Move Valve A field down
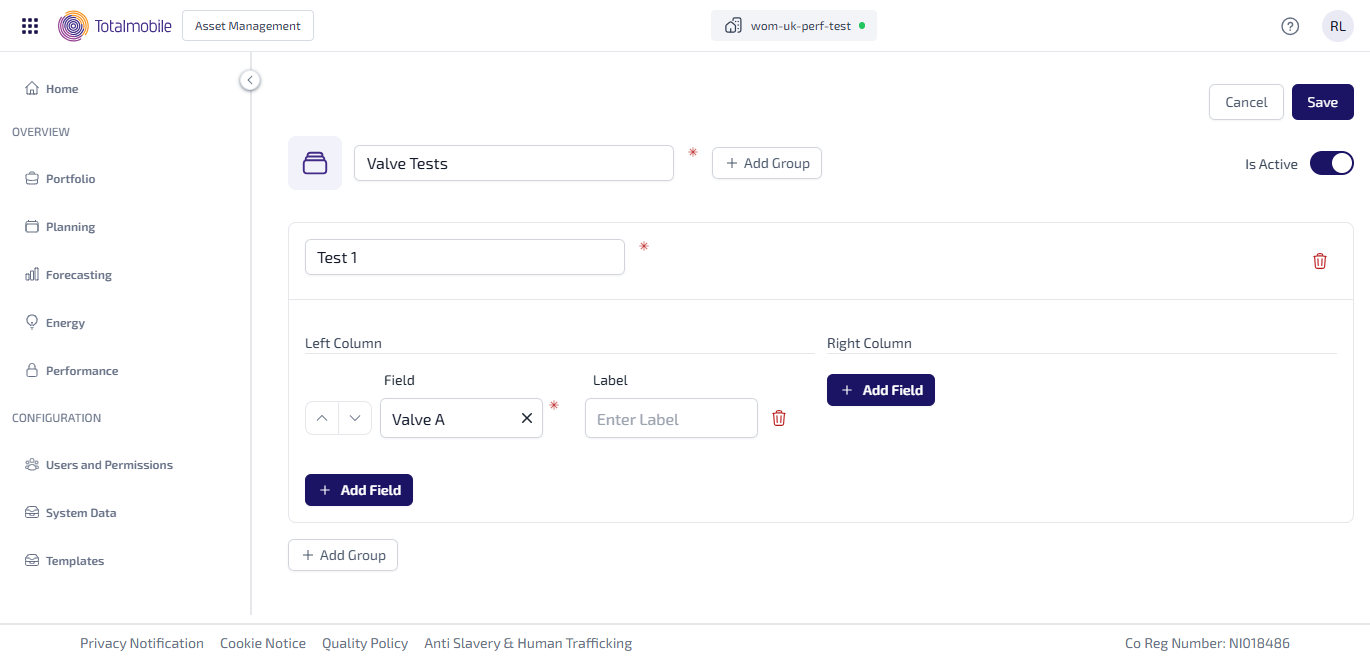The height and width of the screenshot is (661, 1370). click(355, 418)
